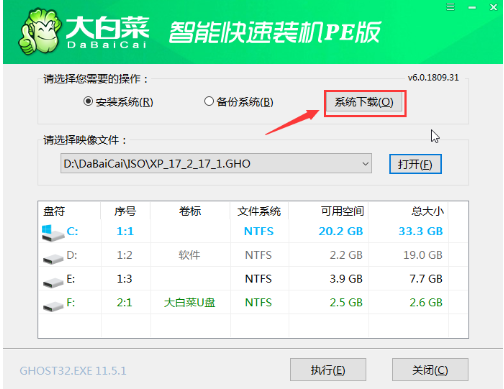Click the XP_17_2_17_1.GHO path combo box

click(x=216, y=164)
